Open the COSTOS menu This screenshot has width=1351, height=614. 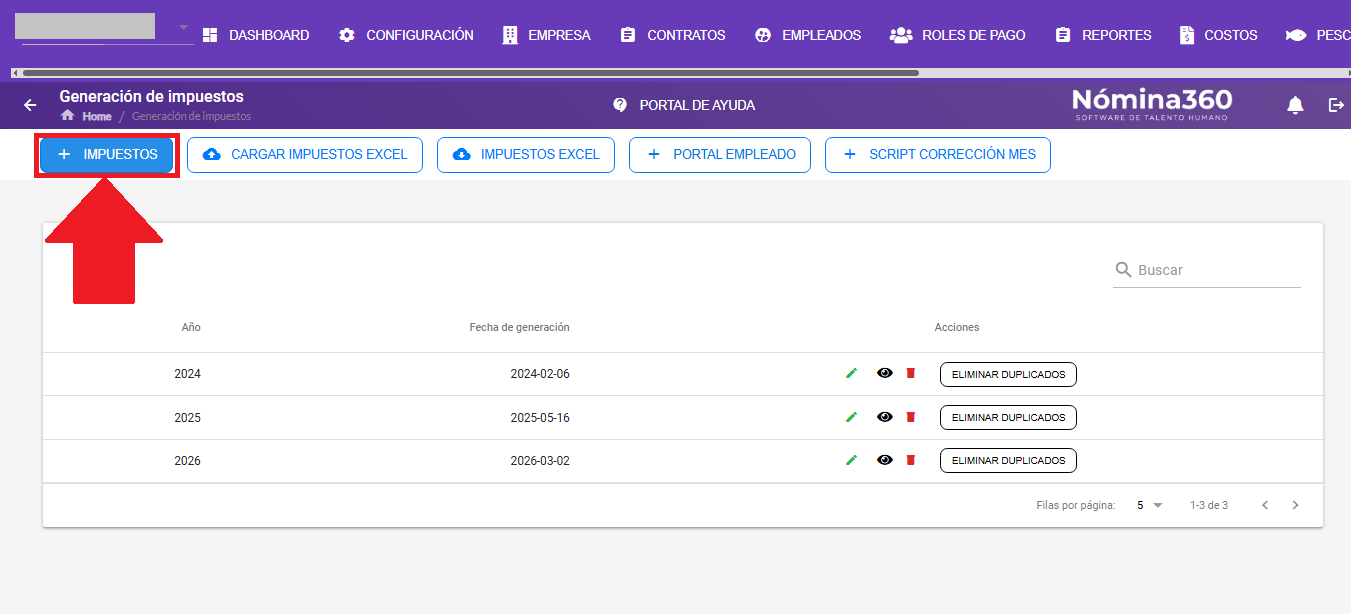(1218, 35)
